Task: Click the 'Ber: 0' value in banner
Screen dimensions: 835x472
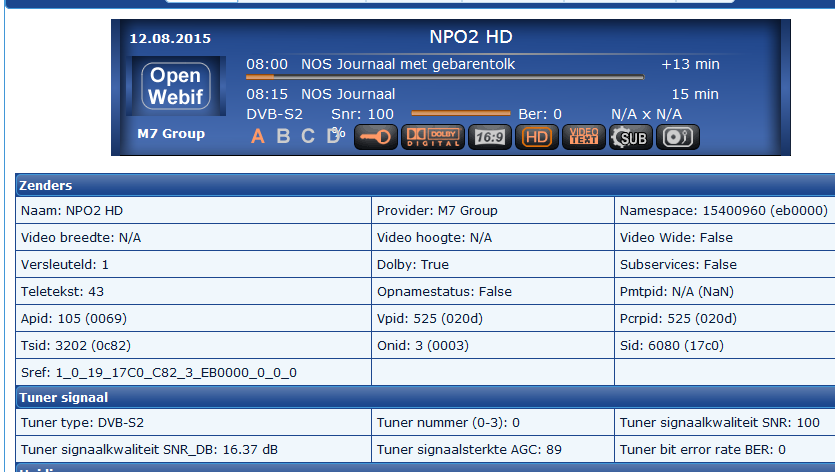Action: [x=540, y=114]
